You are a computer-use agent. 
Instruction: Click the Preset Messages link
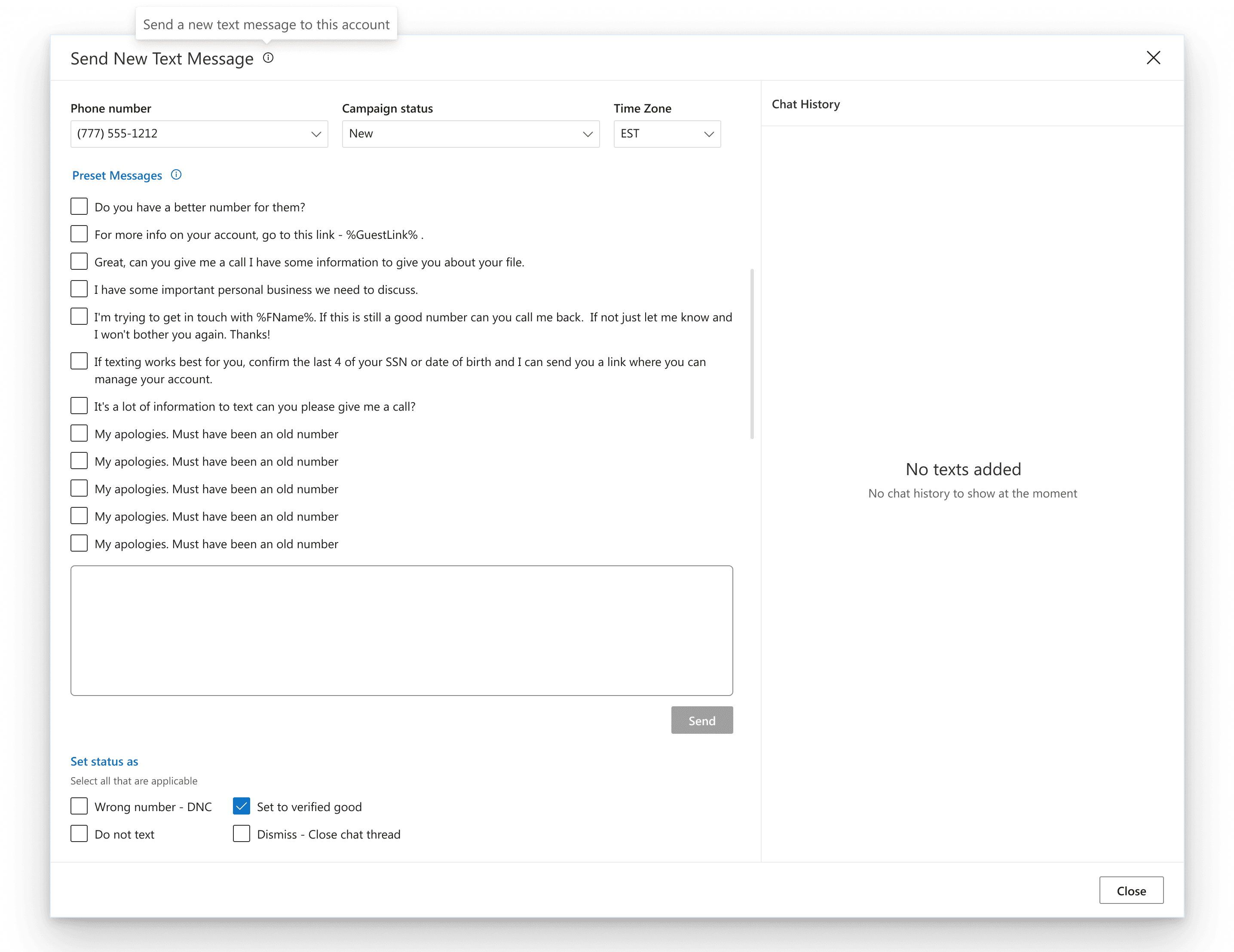(x=117, y=176)
